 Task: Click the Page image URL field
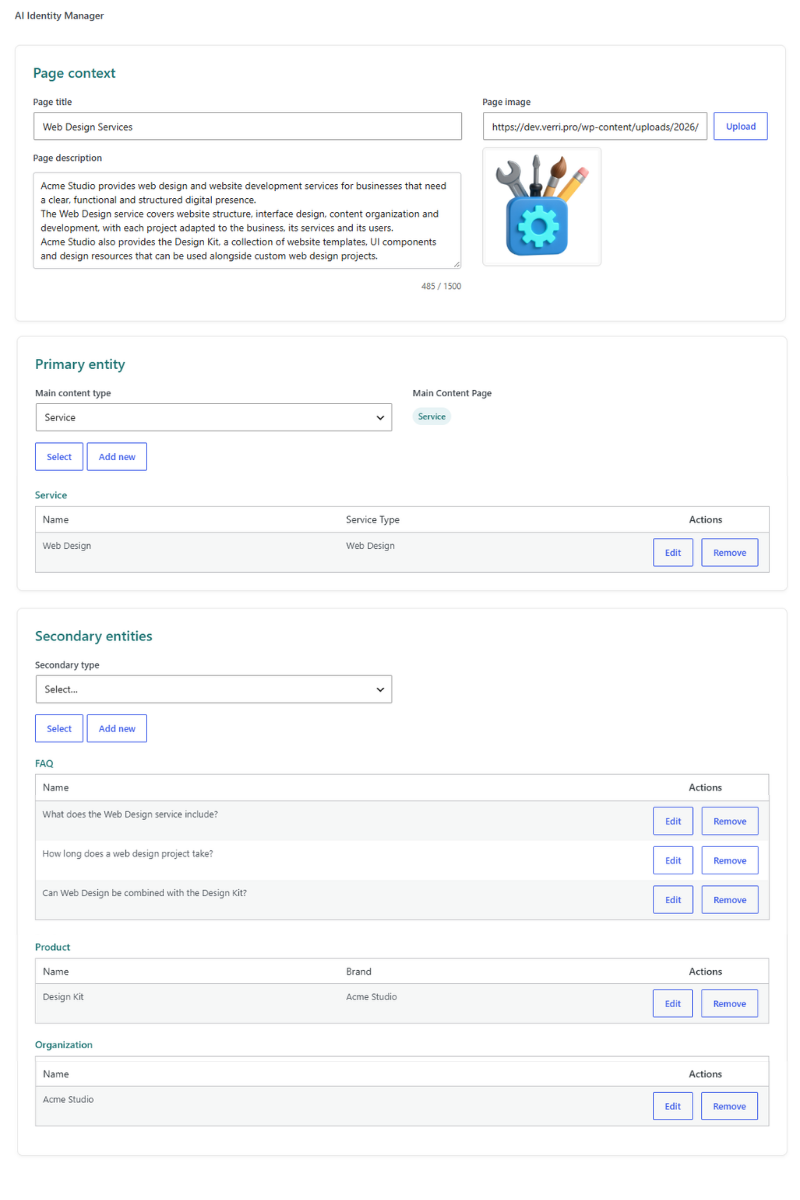pyautogui.click(x=595, y=126)
